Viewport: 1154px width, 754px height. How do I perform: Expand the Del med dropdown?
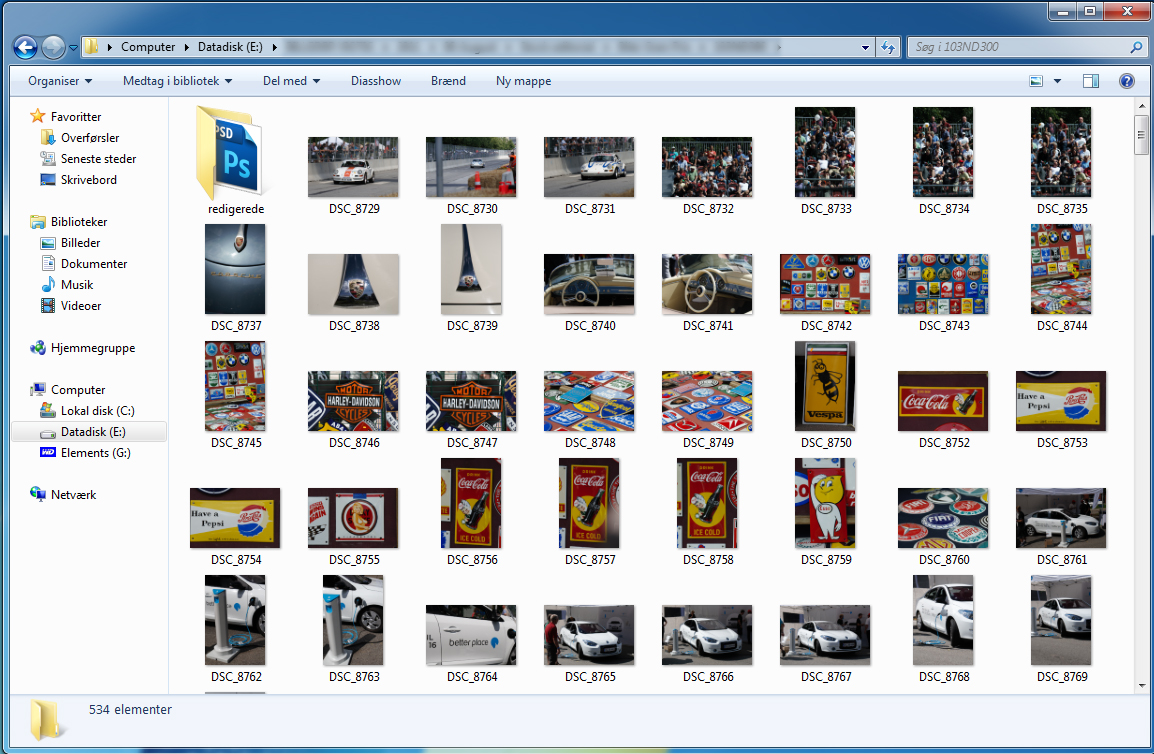tap(291, 81)
